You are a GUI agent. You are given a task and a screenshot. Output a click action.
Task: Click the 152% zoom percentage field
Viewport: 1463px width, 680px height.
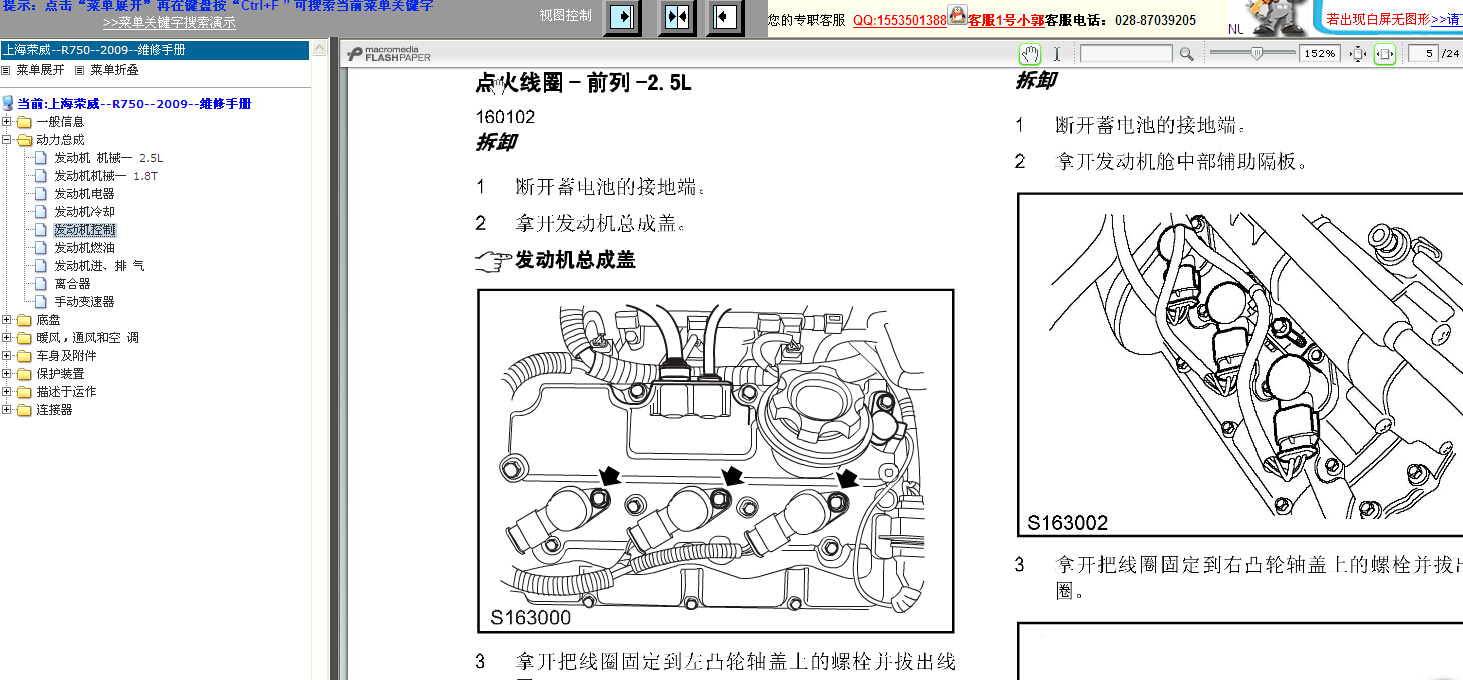tap(1319, 54)
